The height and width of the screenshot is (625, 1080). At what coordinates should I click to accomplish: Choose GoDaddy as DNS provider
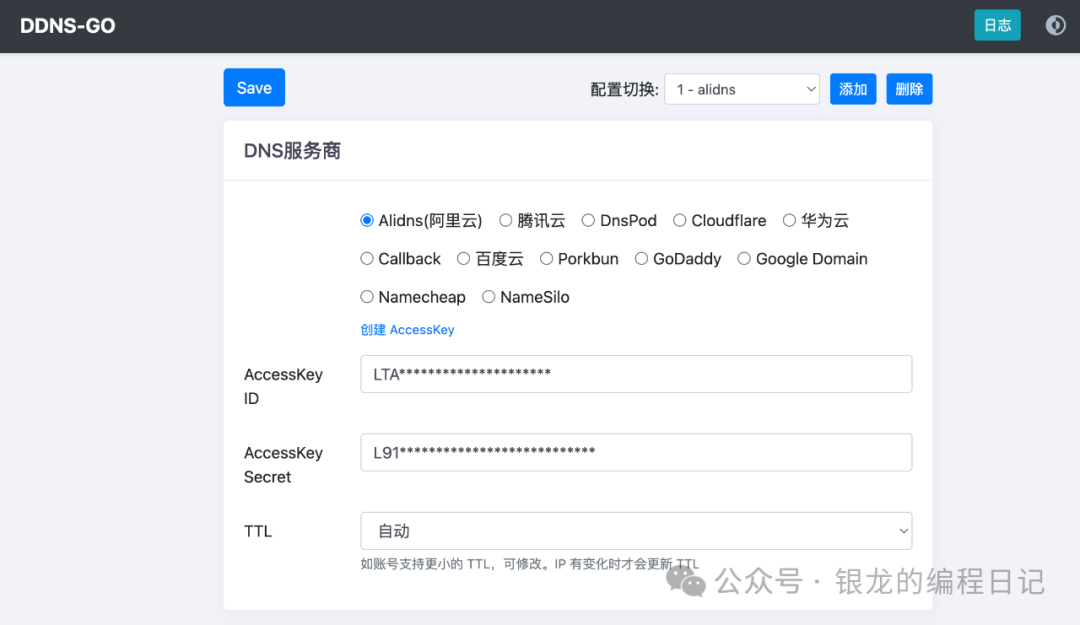coord(642,258)
